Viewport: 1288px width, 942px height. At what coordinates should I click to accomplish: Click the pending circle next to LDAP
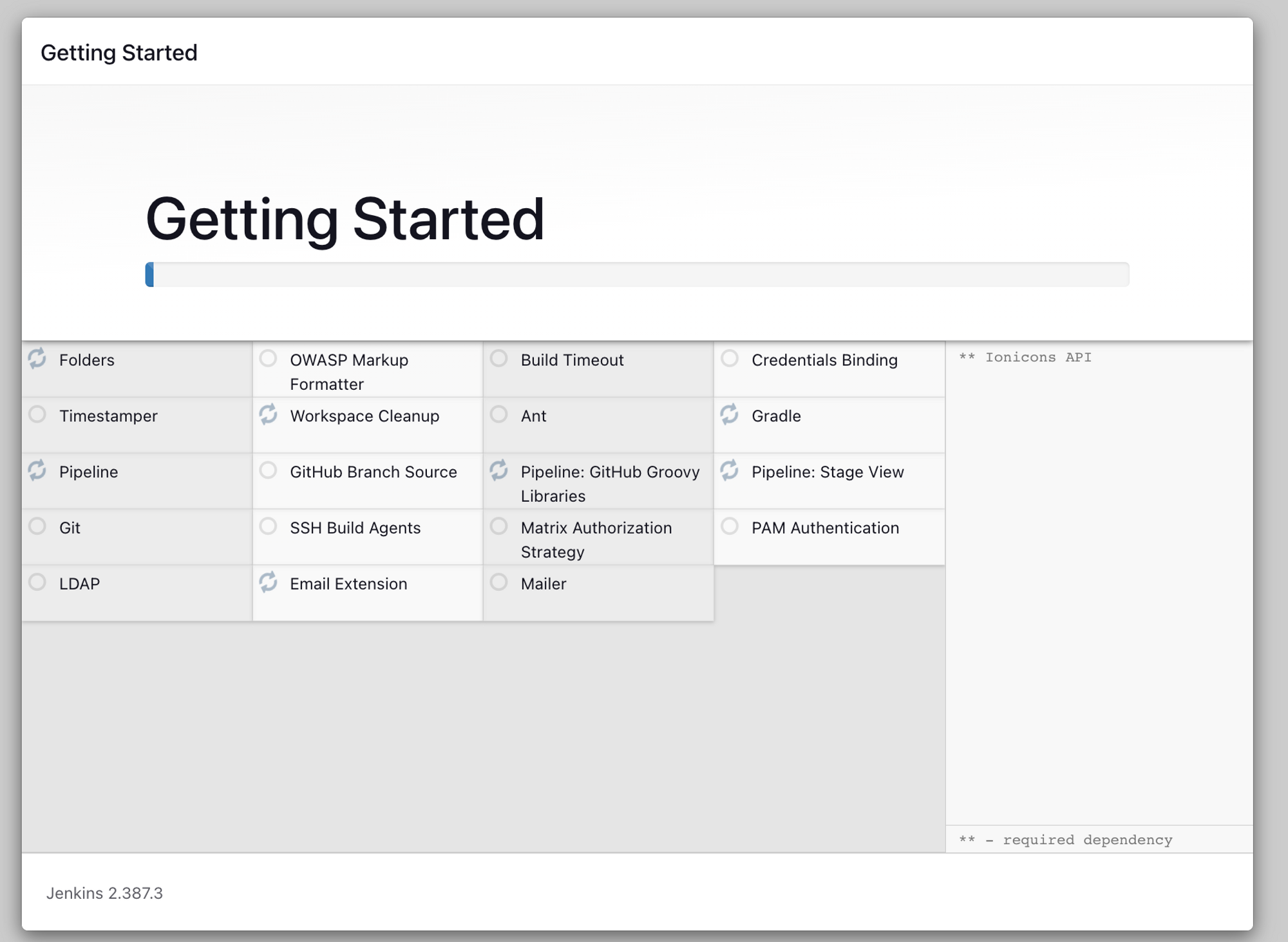click(x=37, y=582)
